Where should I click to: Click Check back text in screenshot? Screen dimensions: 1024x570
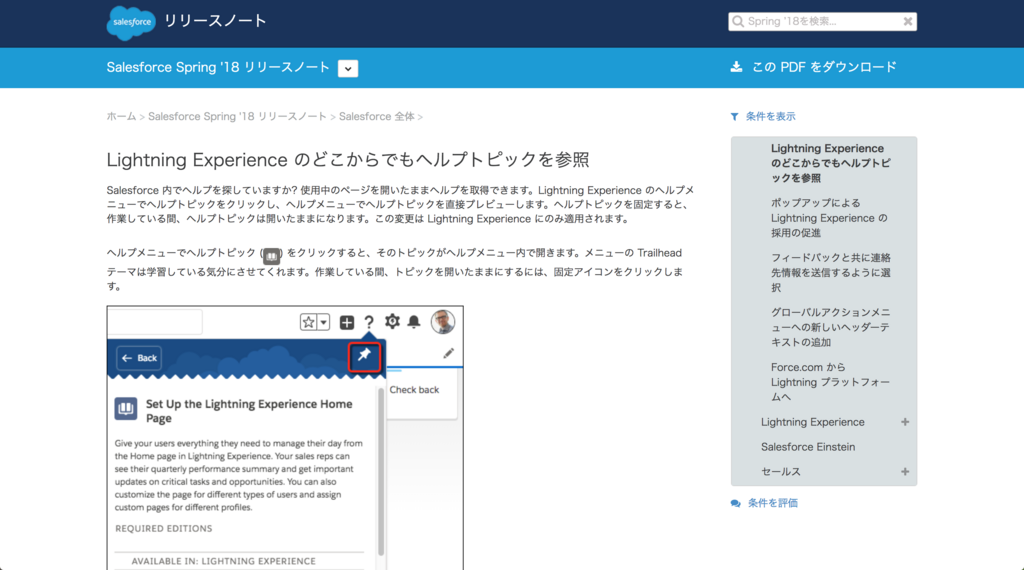coord(414,390)
